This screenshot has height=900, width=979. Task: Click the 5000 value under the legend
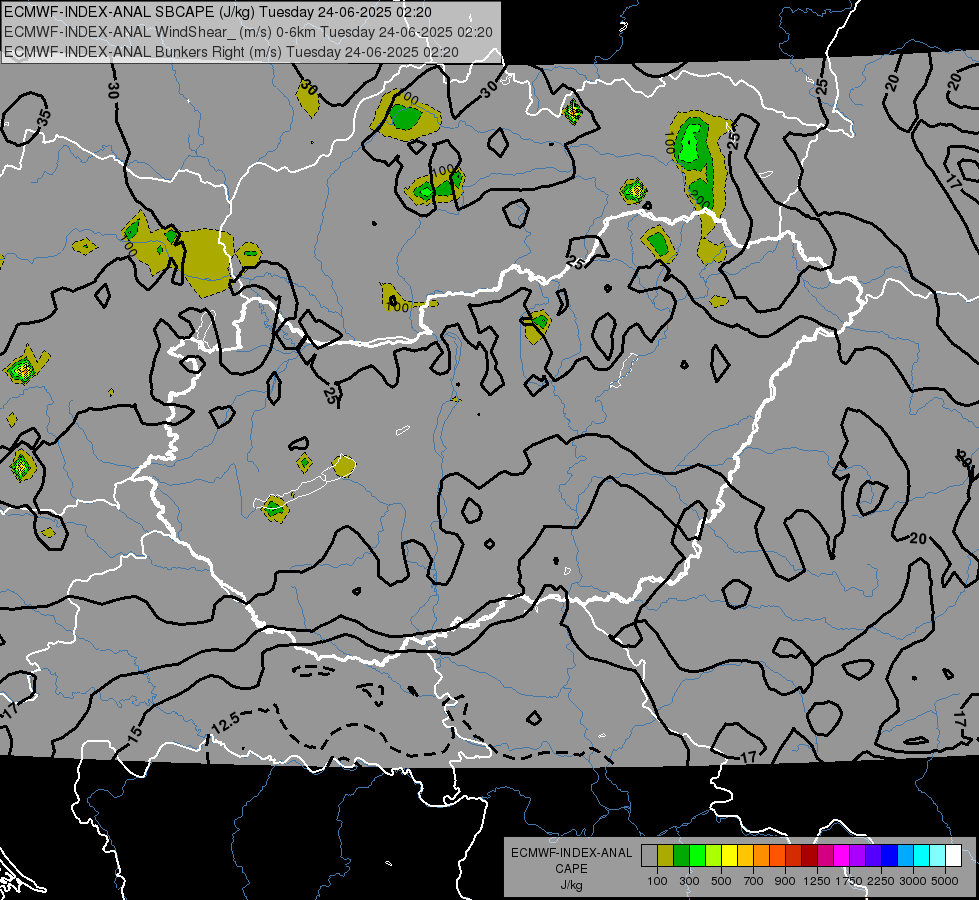(x=945, y=881)
